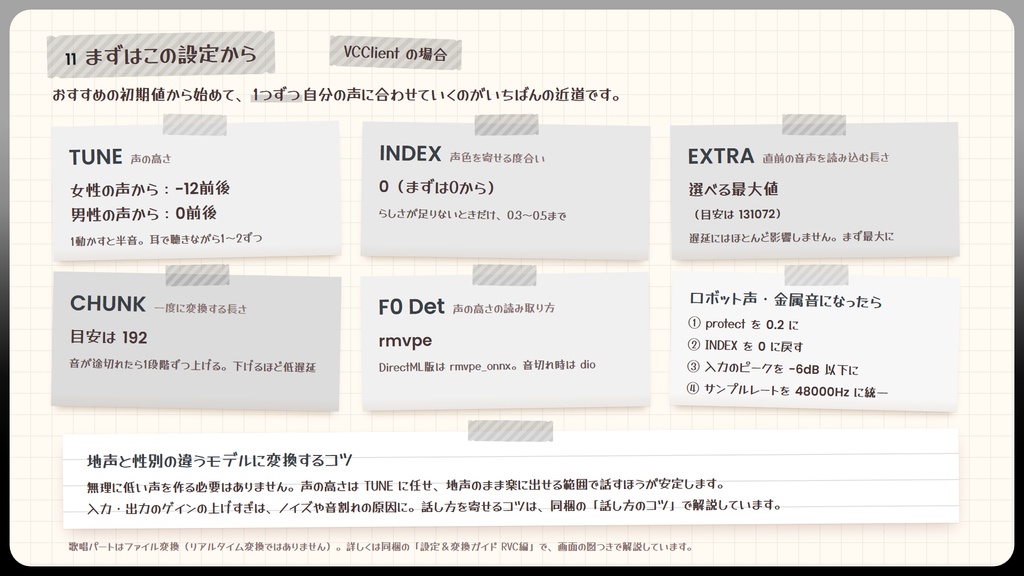Viewport: 1024px width, 576px height.
Task: Click the 'CHUNK' card title
Action: (x=108, y=304)
